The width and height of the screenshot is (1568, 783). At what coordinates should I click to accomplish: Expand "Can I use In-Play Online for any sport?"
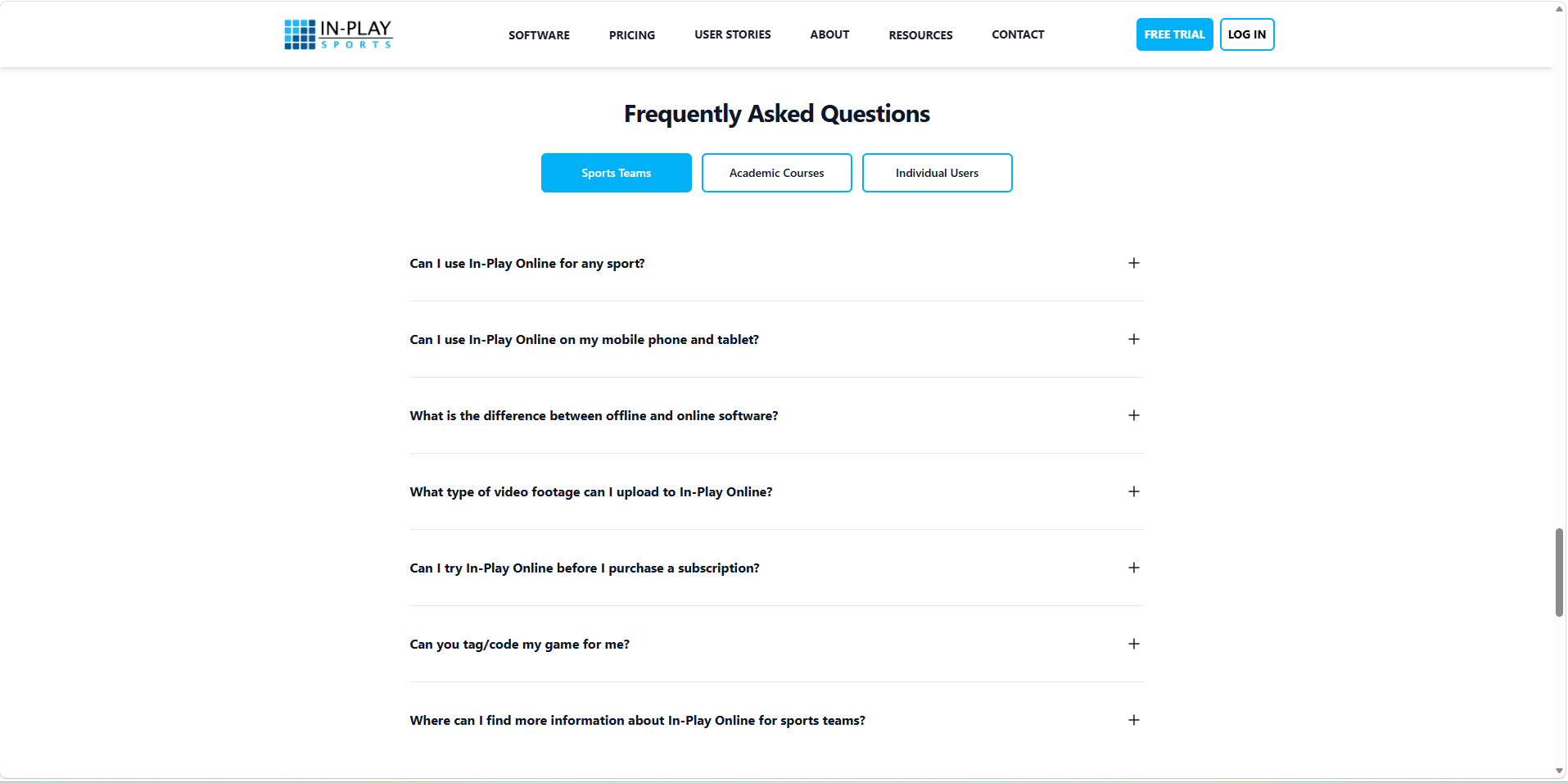tap(1133, 263)
